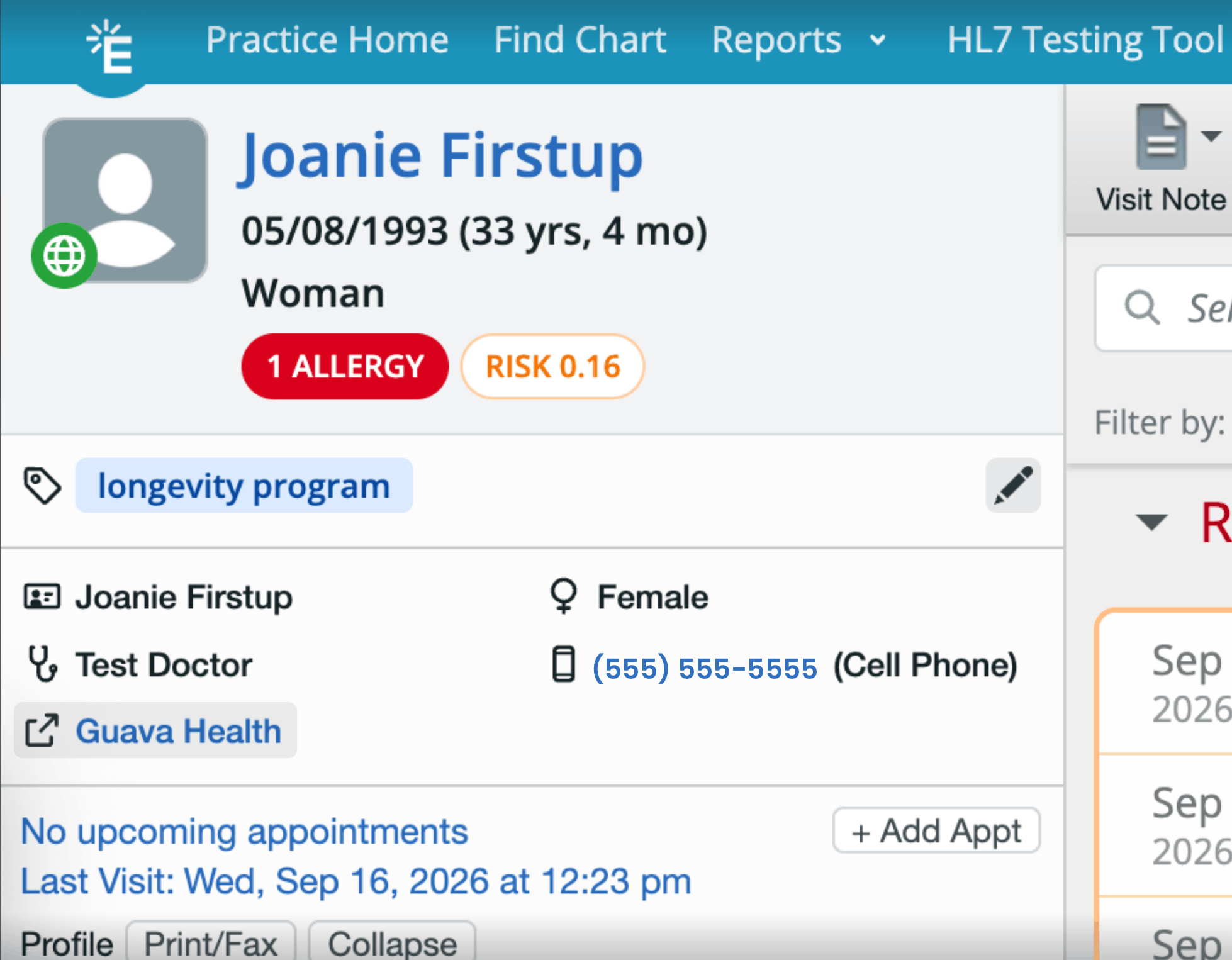Collapse the red section disclosure triangle
Viewport: 1232px width, 960px height.
click(1151, 522)
